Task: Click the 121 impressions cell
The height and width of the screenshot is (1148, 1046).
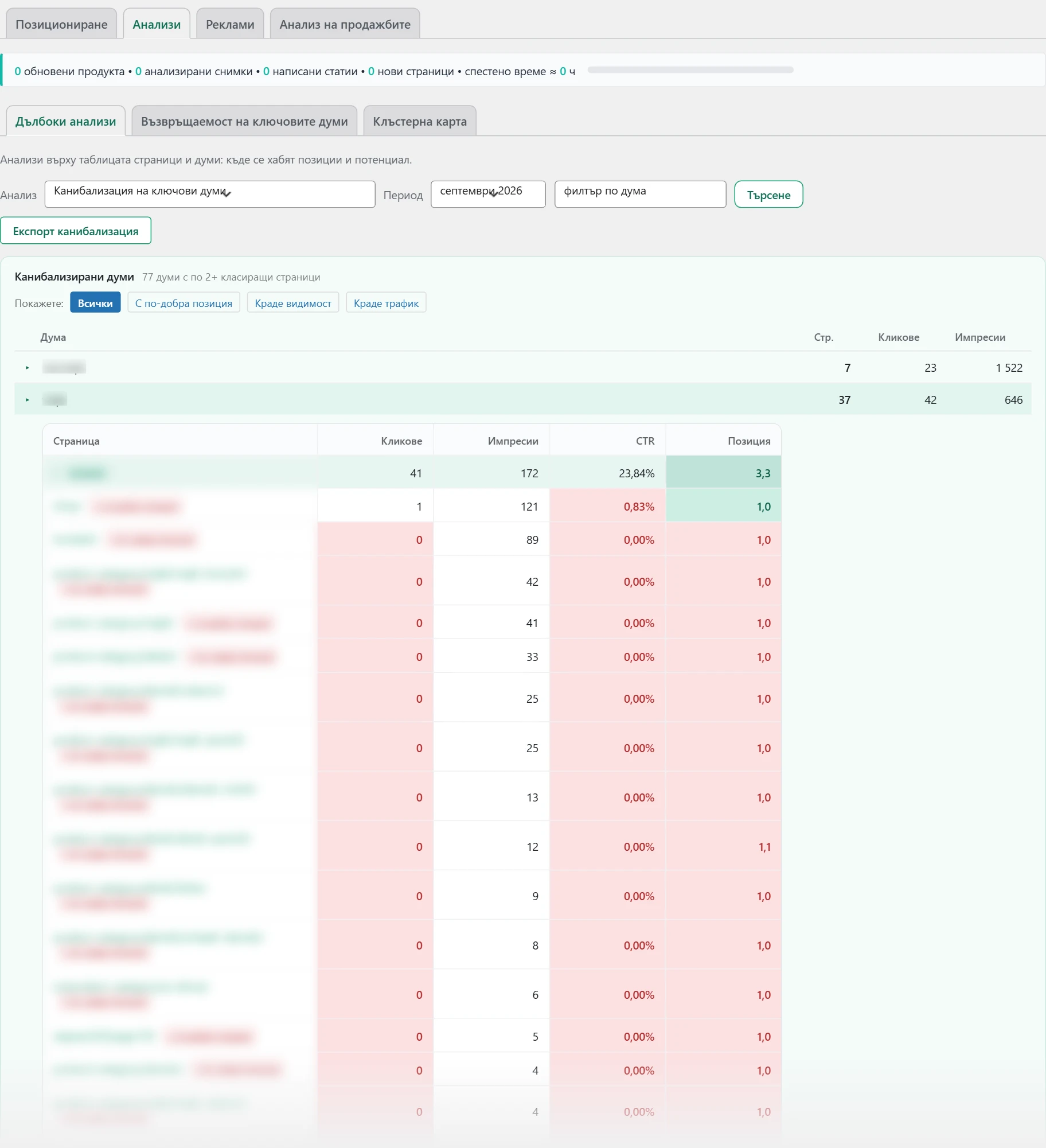Action: tap(491, 506)
